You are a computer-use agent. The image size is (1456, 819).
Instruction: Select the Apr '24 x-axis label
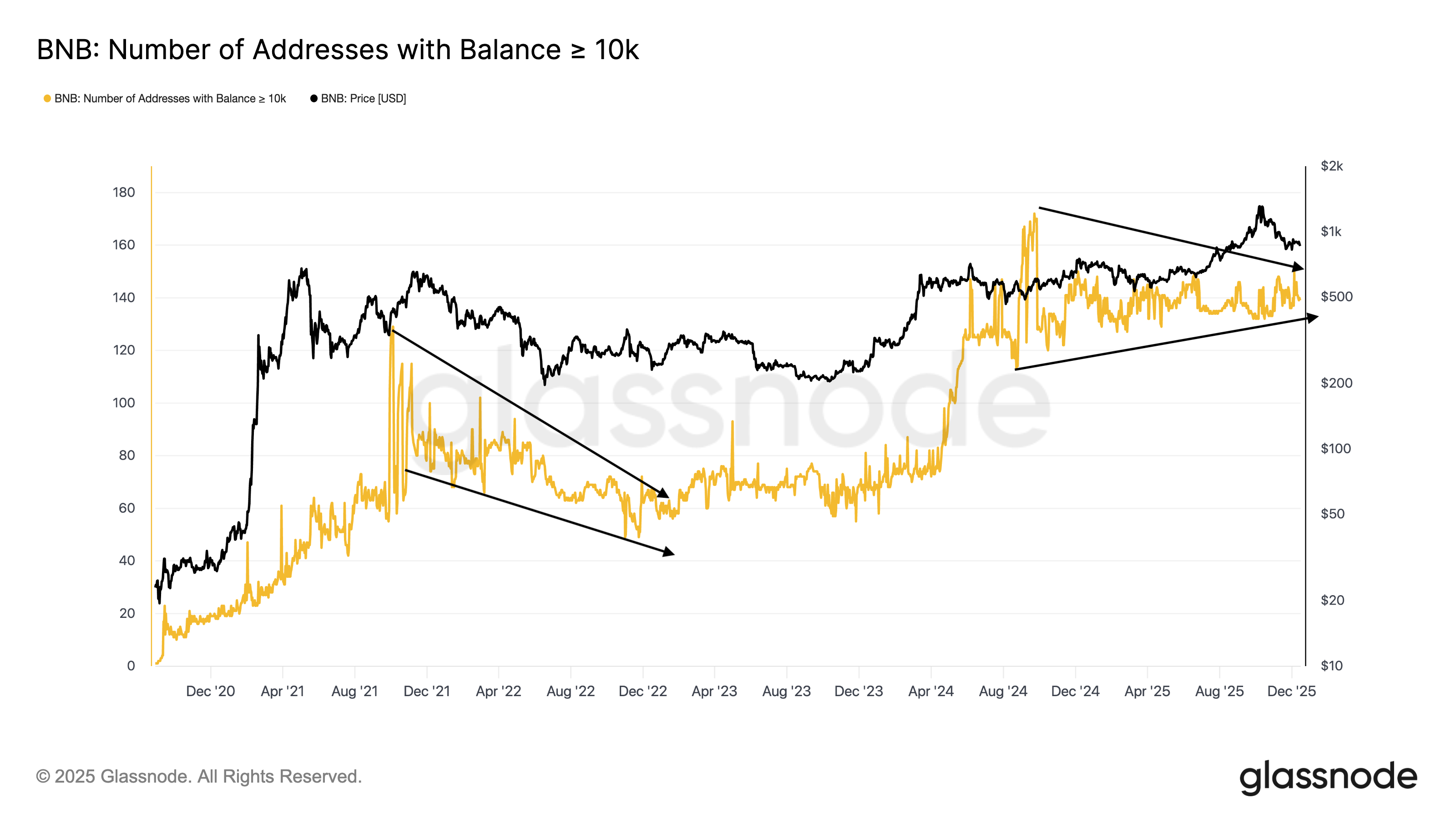[930, 691]
